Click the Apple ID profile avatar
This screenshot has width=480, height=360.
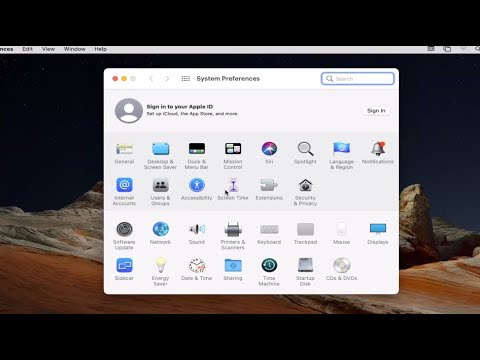129,111
